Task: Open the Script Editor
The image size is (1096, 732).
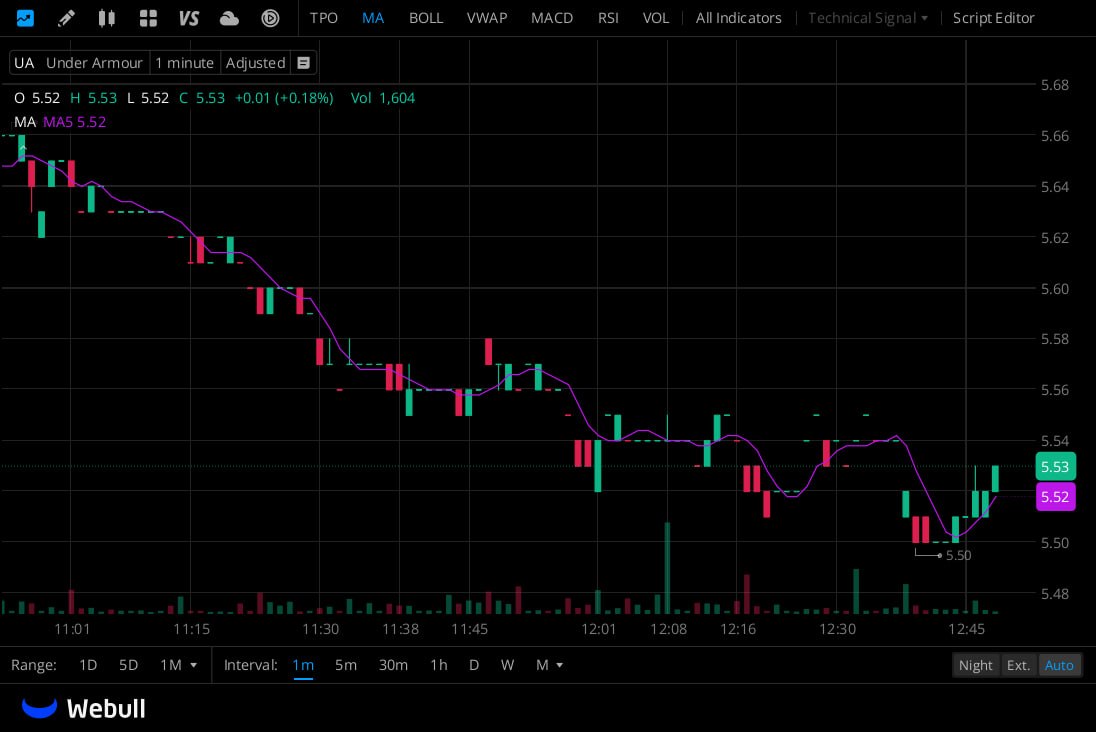Action: 993,18
